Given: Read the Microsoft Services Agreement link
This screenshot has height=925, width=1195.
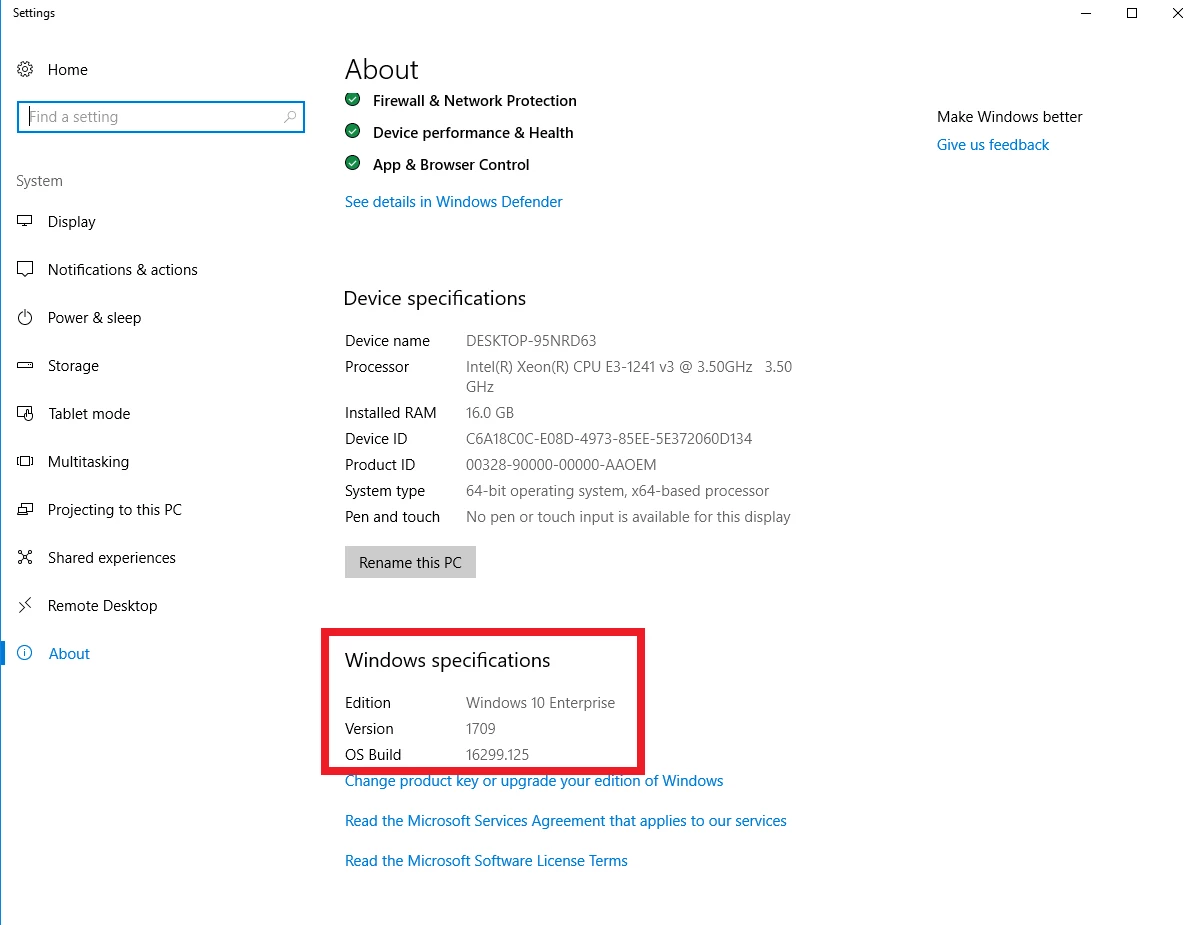Looking at the screenshot, I should tap(565, 821).
